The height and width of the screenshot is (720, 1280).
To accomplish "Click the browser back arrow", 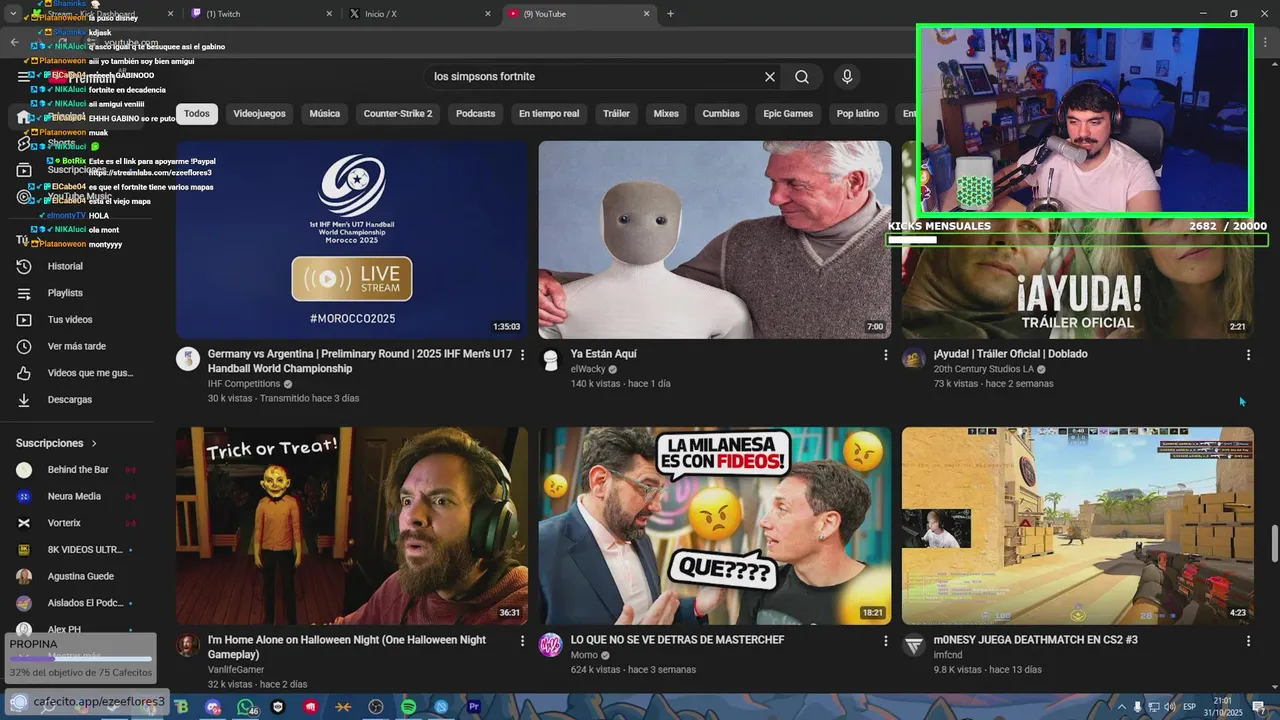I will 15,42.
